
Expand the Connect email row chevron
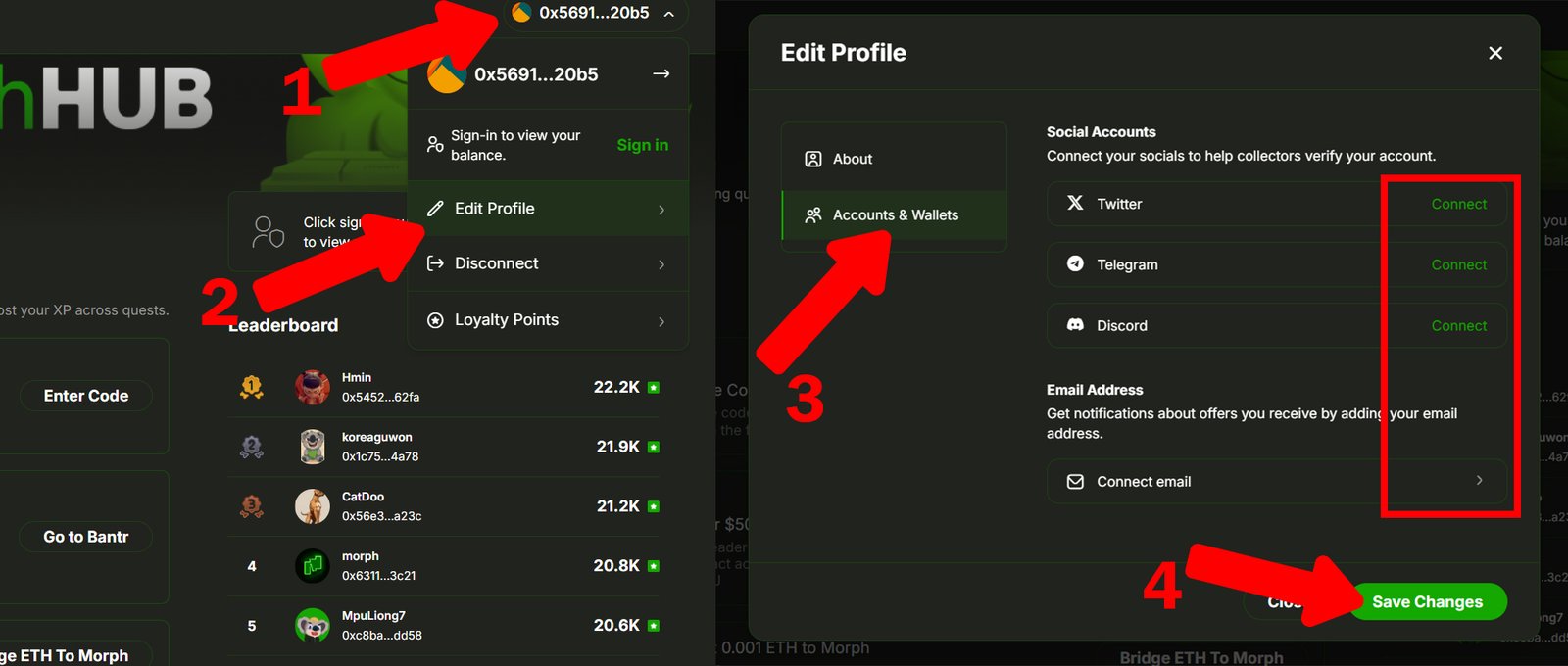(x=1479, y=481)
